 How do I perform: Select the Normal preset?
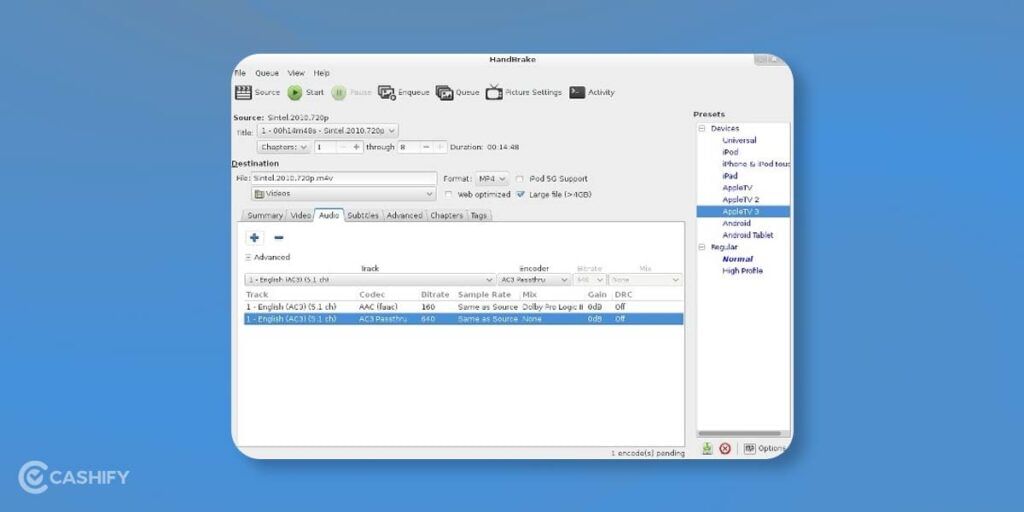click(737, 259)
